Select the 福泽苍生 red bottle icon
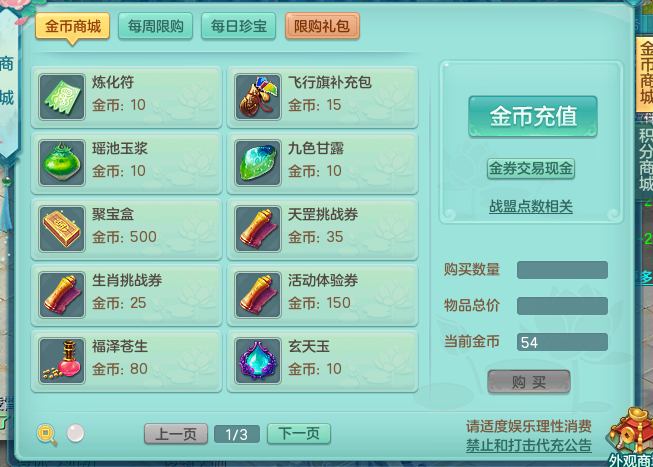Viewport: 653px width, 467px height. pos(62,361)
